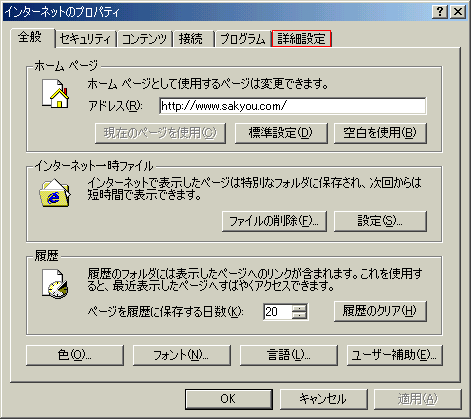Increase the history days with up arrow
The width and height of the screenshot is (471, 419).
point(299,308)
